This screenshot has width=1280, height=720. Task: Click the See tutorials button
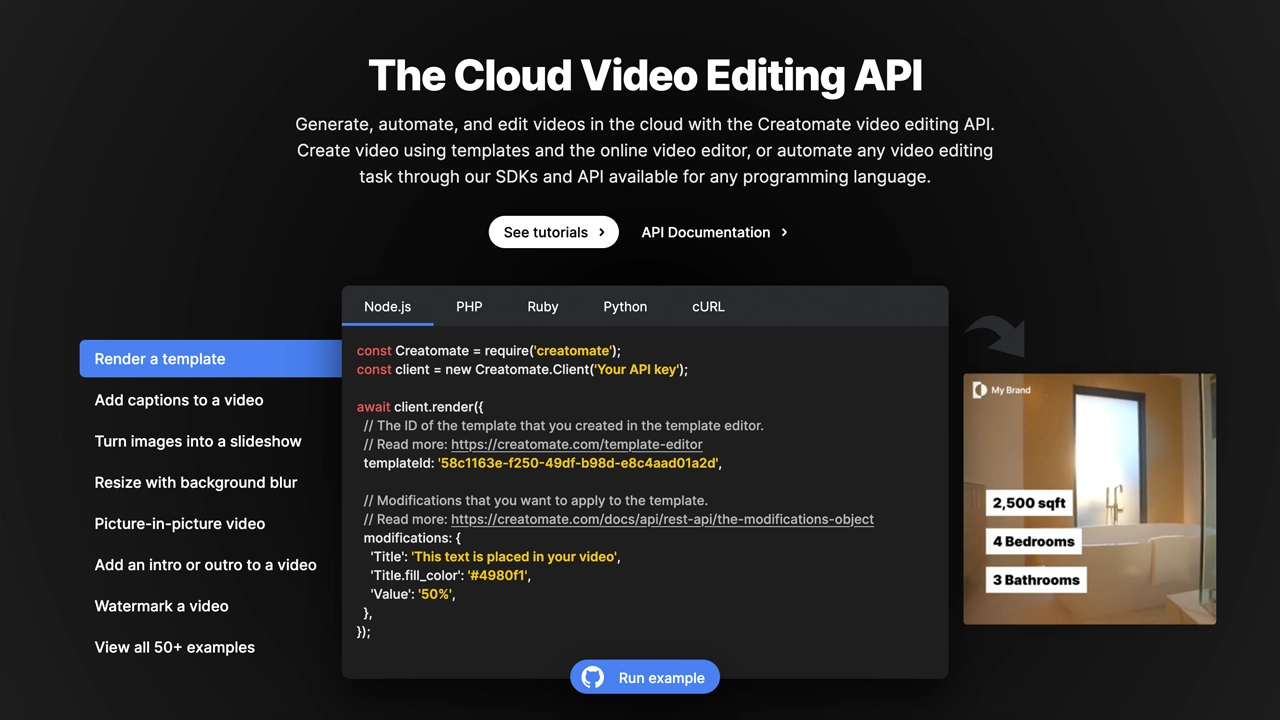[x=554, y=232]
